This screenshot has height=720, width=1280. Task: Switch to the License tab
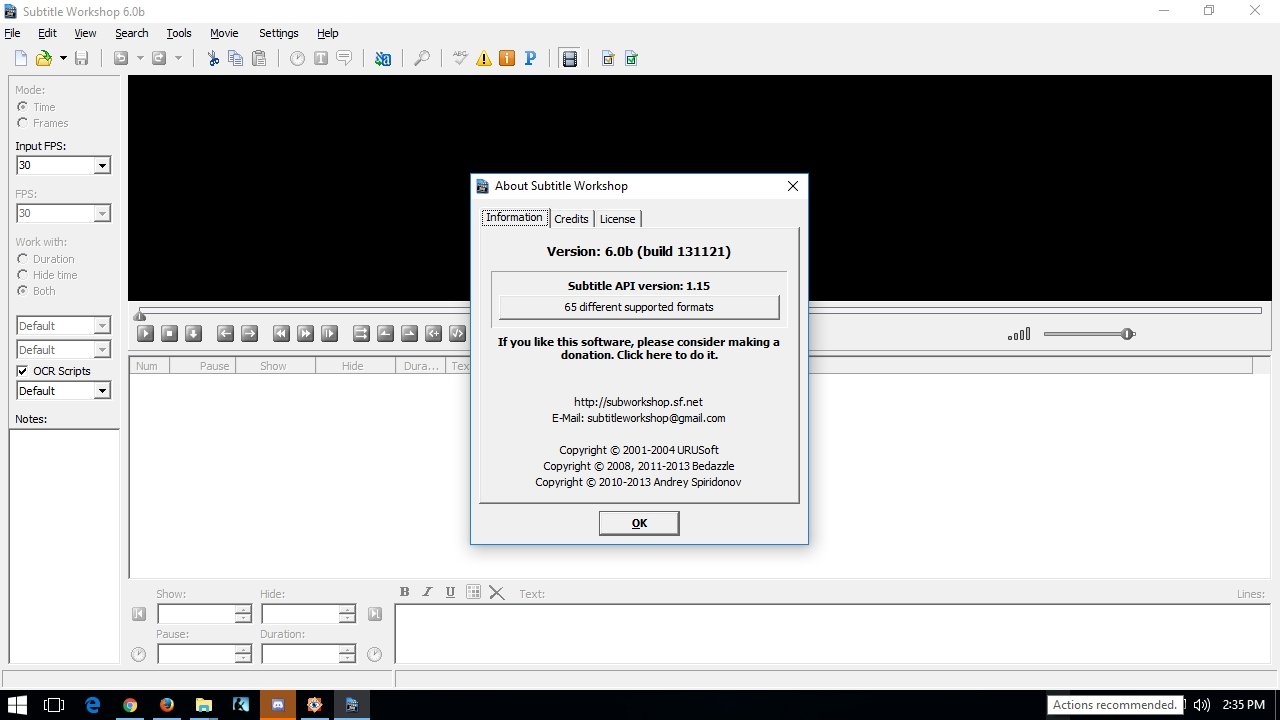617,219
